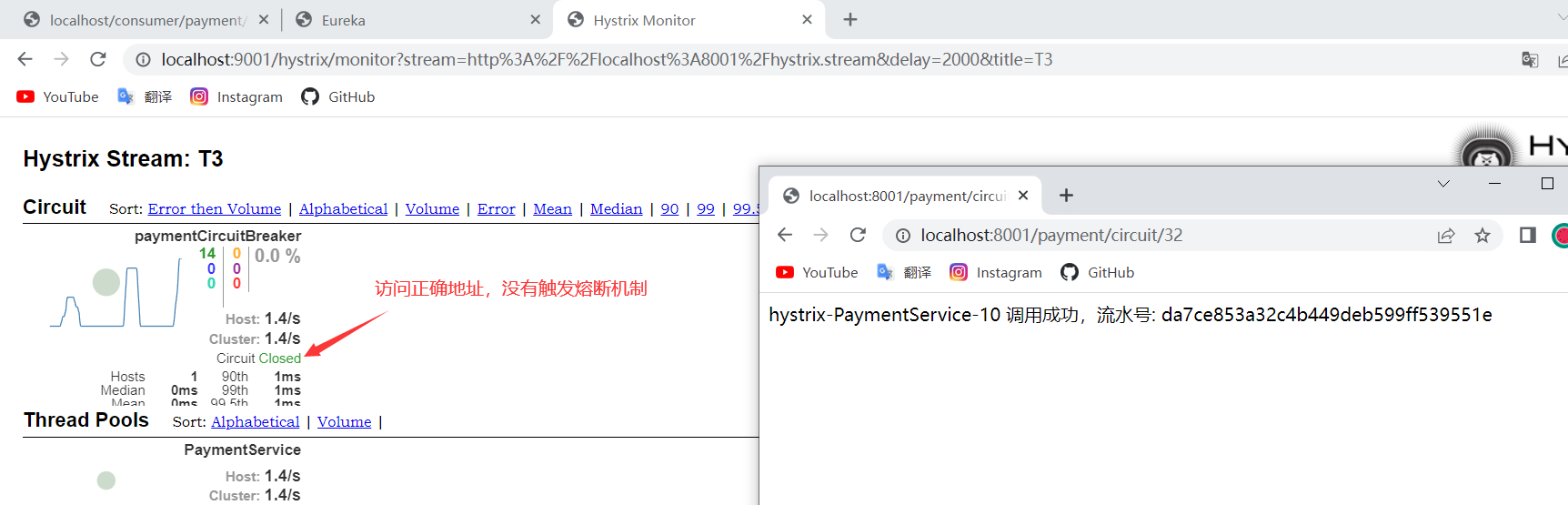Image resolution: width=1568 pixels, height=505 pixels.
Task: Click the PaymentService thread pool name
Action: [x=242, y=449]
